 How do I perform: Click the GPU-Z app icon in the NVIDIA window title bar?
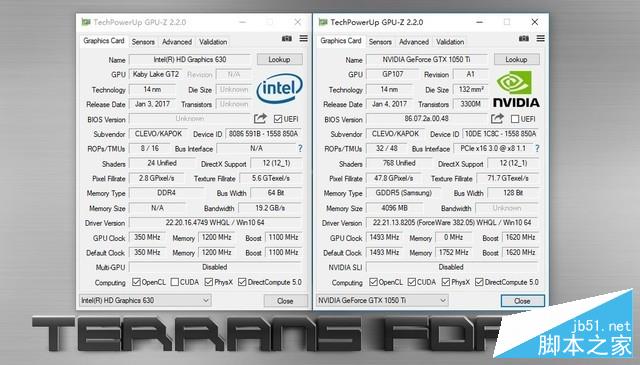[x=323, y=22]
